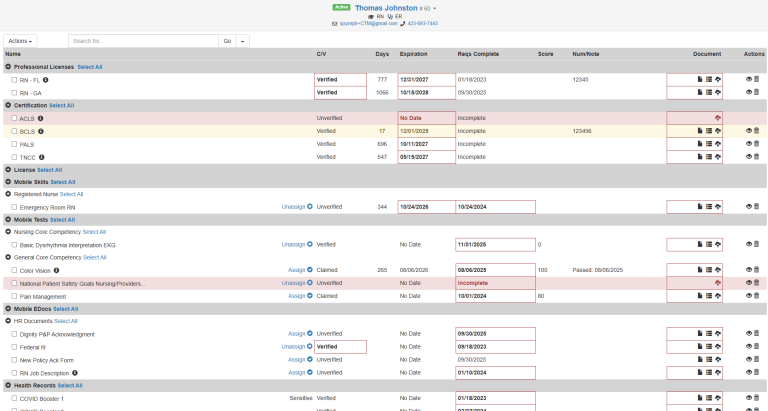Viewport: 768px width, 411px height.
Task: Open the list icon for Federal I9
Action: 709,346
